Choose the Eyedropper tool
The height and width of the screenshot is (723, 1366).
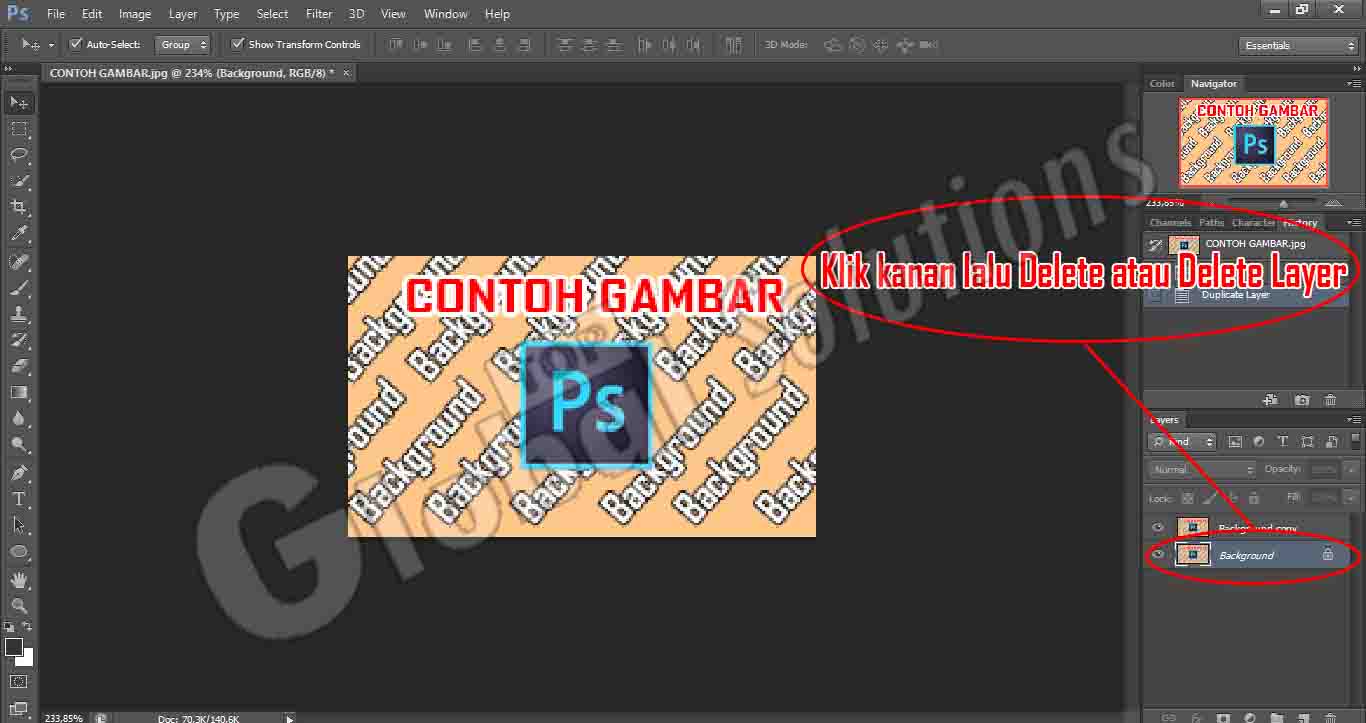(x=19, y=234)
